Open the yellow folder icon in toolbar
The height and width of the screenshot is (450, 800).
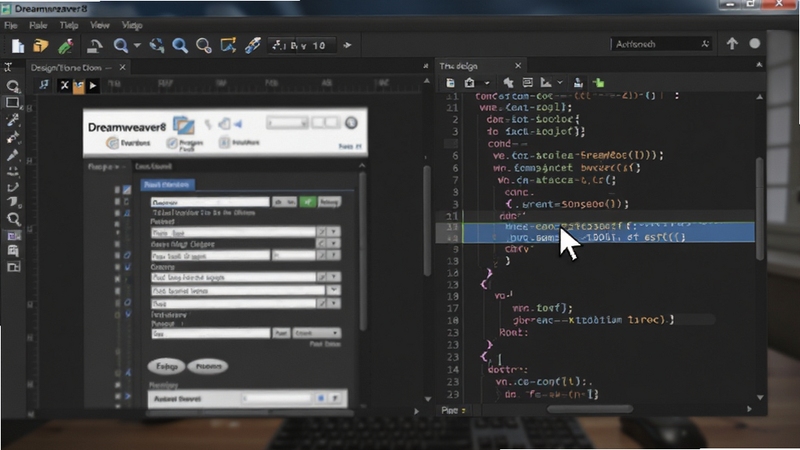tap(40, 46)
